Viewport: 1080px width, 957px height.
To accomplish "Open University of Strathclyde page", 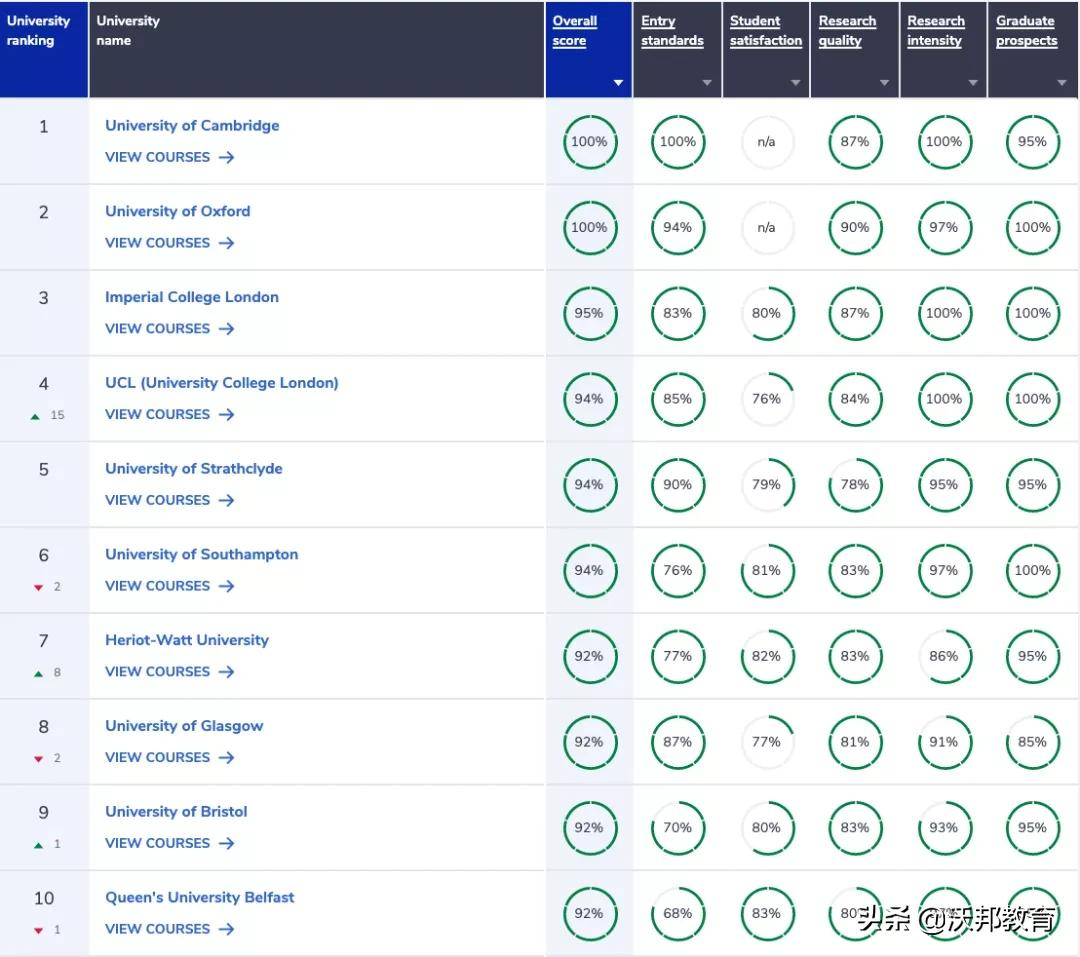I will point(194,469).
